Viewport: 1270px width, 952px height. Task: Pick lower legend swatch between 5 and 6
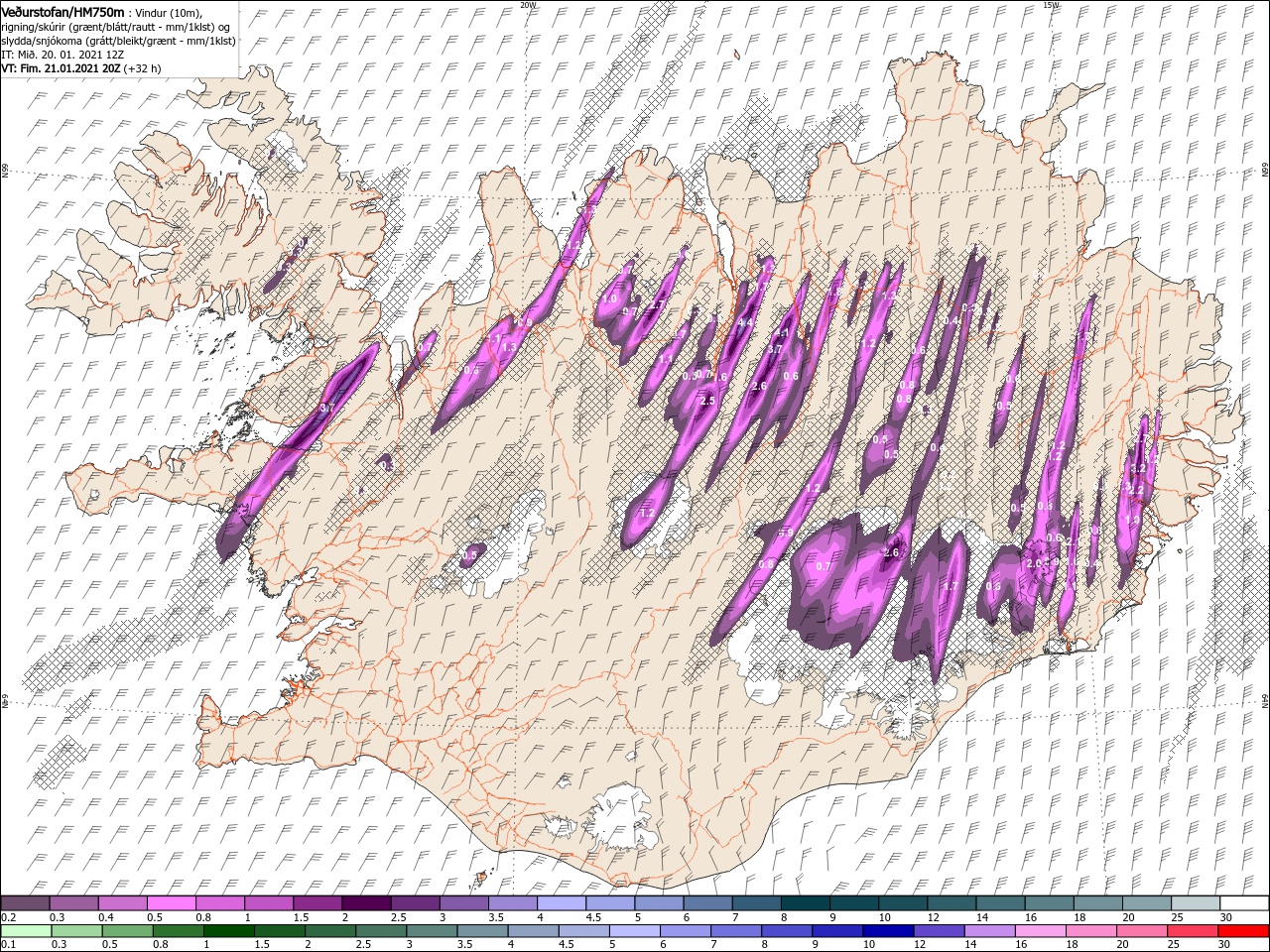coord(633,931)
